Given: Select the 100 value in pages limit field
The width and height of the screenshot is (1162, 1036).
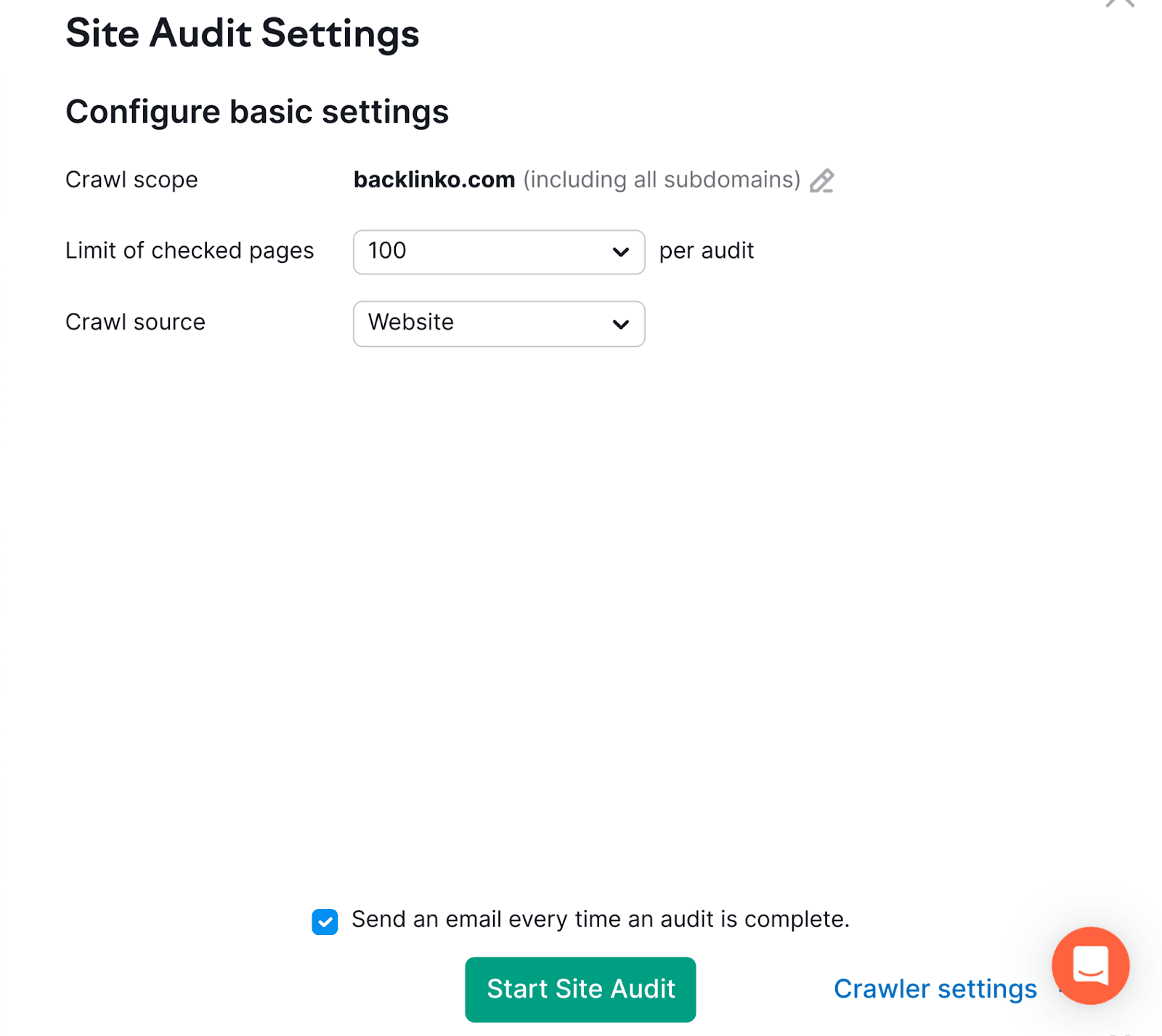Looking at the screenshot, I should click(x=387, y=250).
